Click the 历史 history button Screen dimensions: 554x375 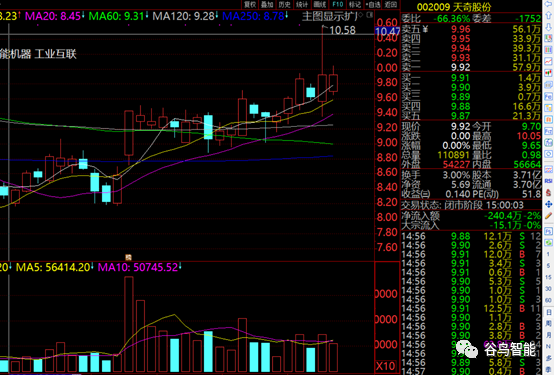[284, 4]
